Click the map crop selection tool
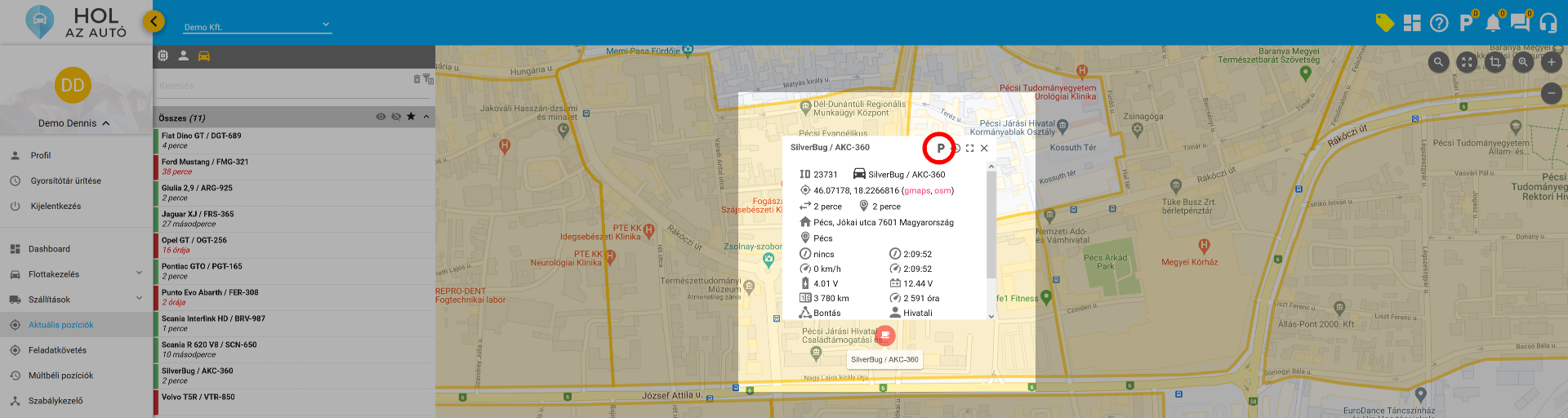The width and height of the screenshot is (1568, 418). point(1494,62)
